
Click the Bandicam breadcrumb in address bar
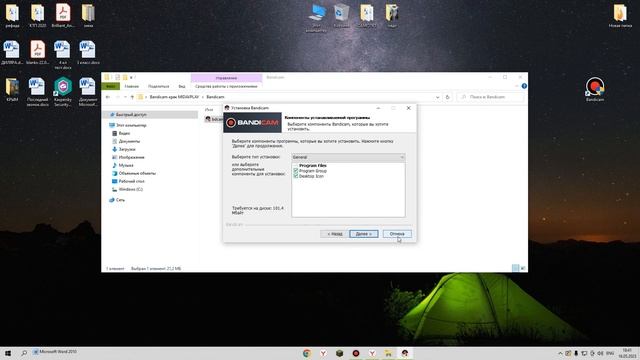pos(215,97)
